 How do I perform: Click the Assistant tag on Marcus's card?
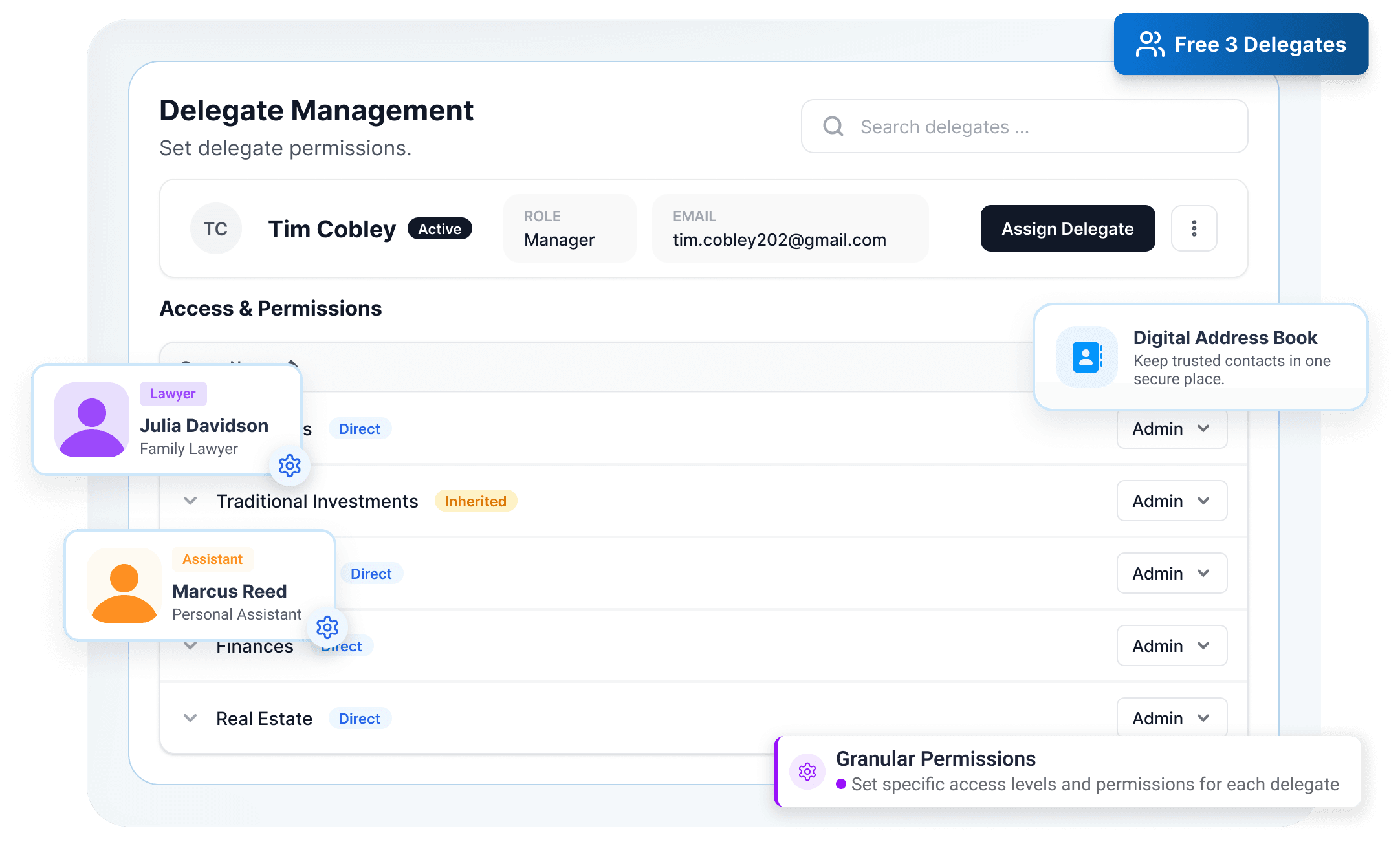click(212, 559)
